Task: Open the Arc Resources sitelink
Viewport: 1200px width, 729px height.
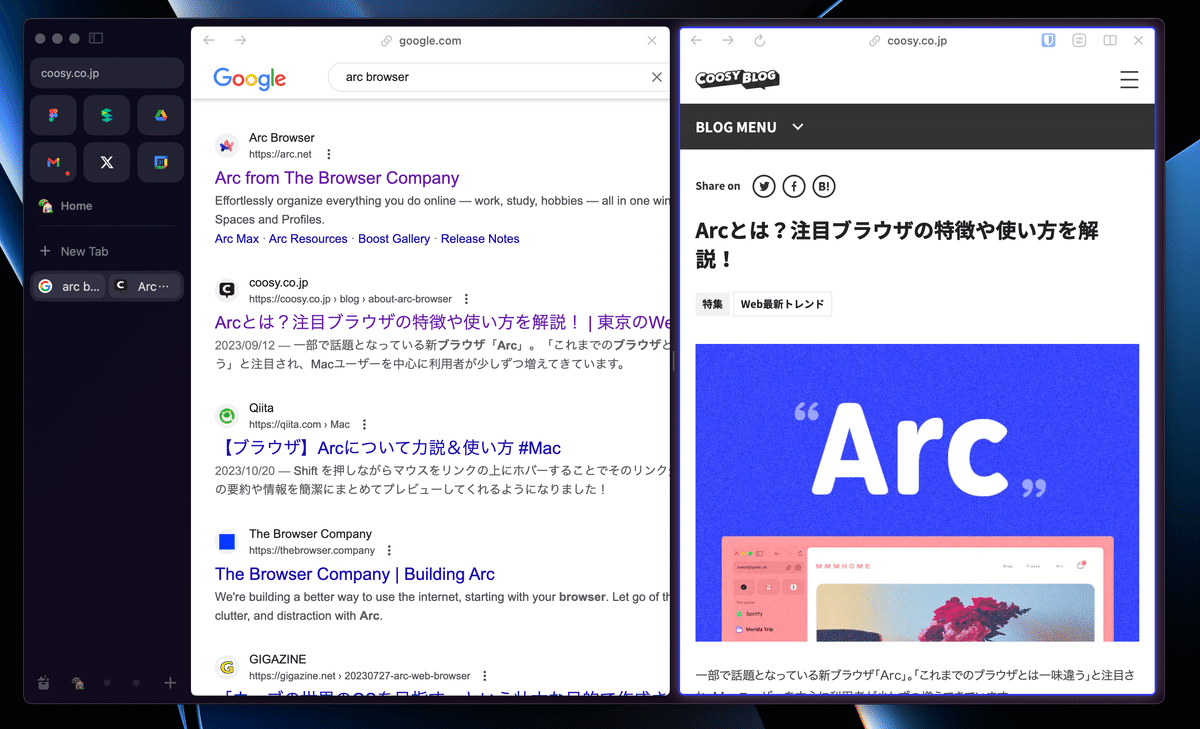Action: [308, 239]
